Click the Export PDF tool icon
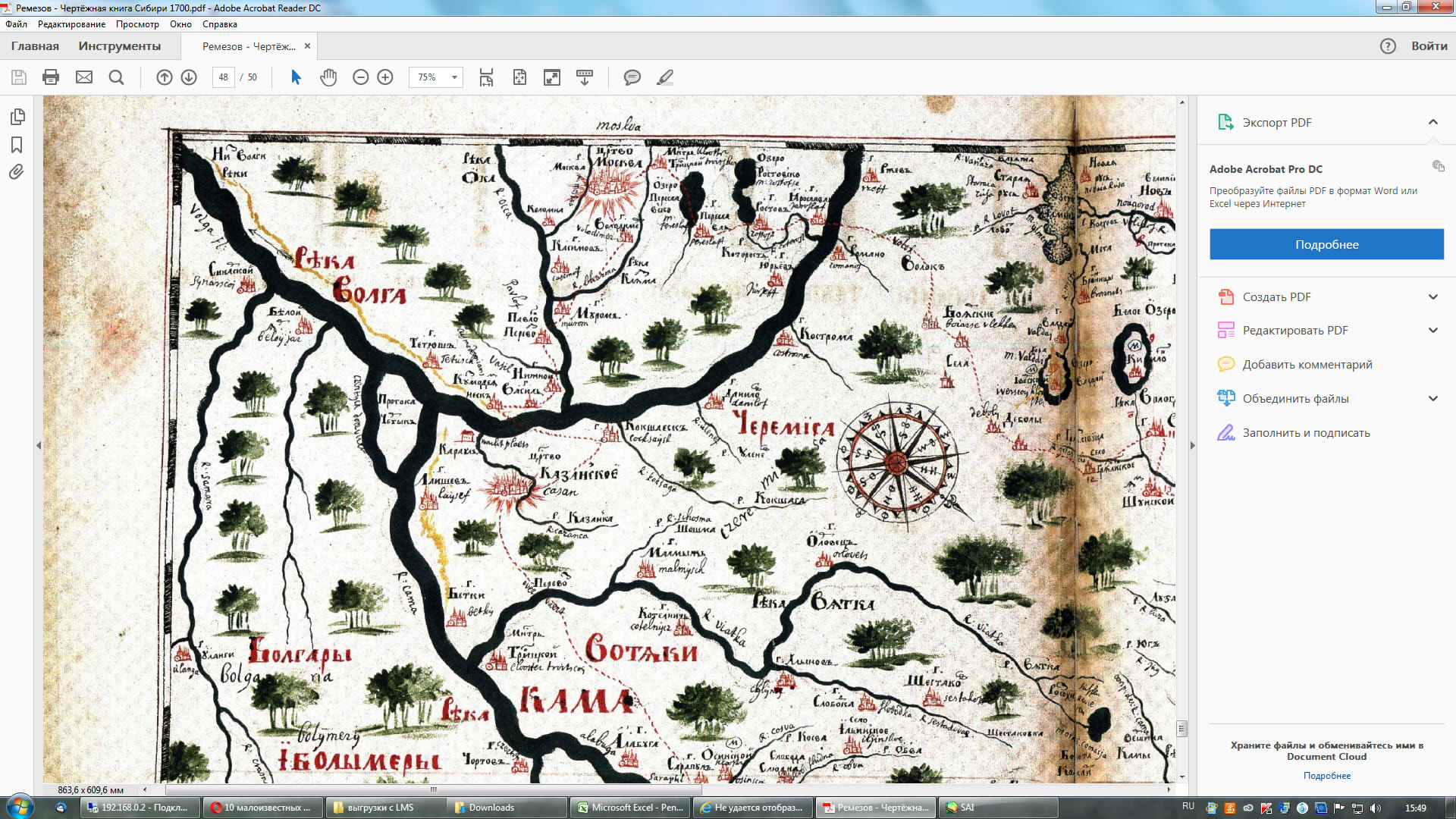The image size is (1456, 819). (x=1225, y=122)
